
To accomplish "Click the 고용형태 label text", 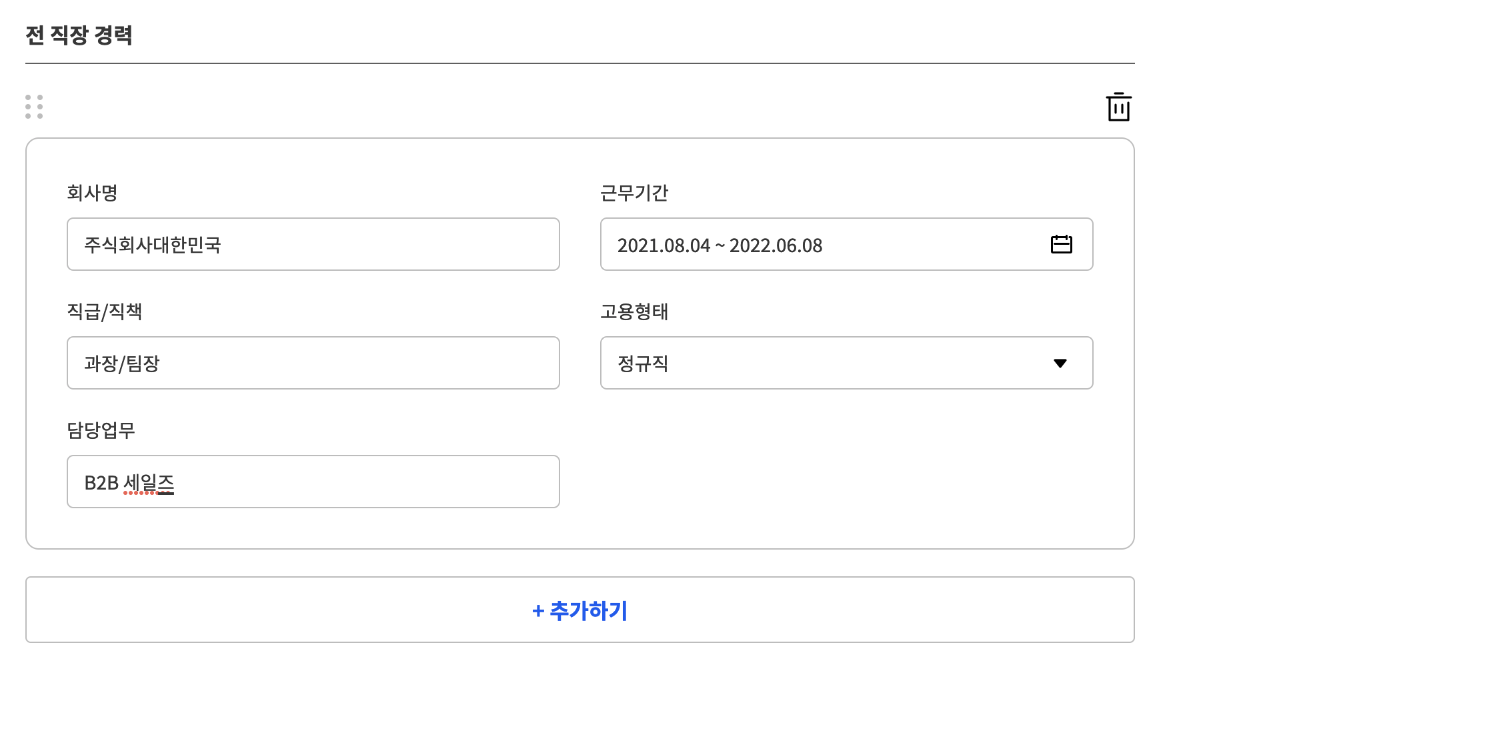I will click(x=634, y=311).
